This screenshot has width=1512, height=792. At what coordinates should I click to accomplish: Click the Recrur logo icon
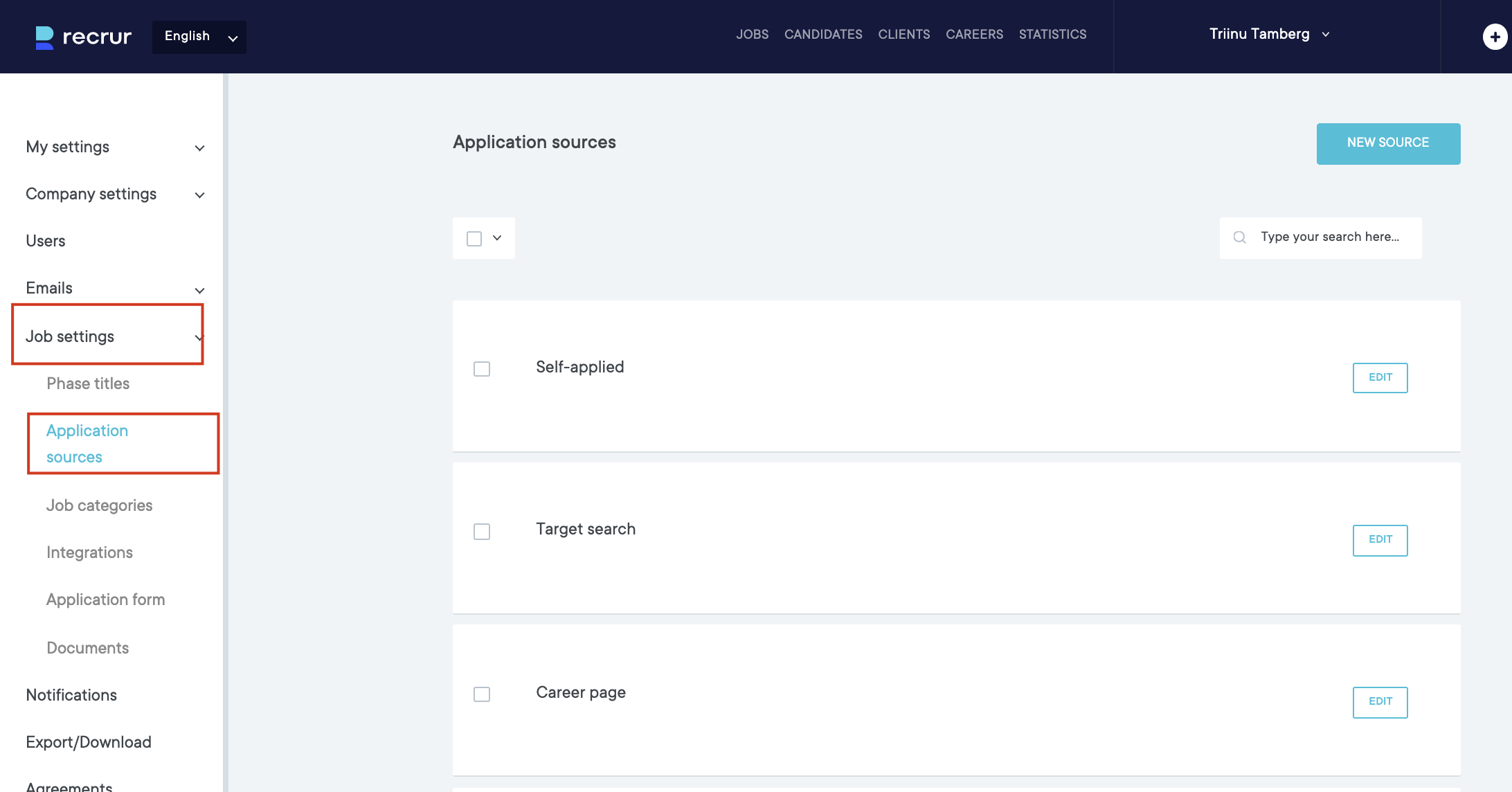[44, 37]
